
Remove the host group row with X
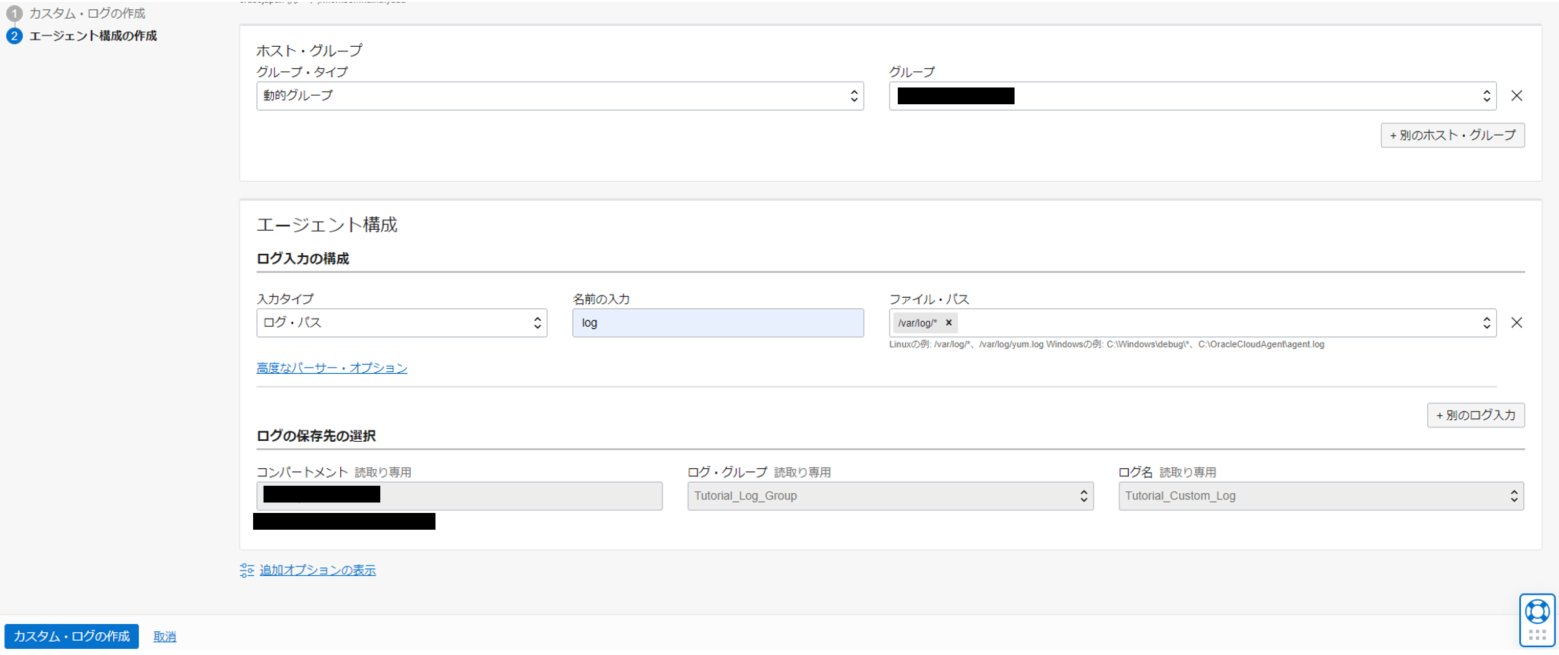(x=1516, y=96)
